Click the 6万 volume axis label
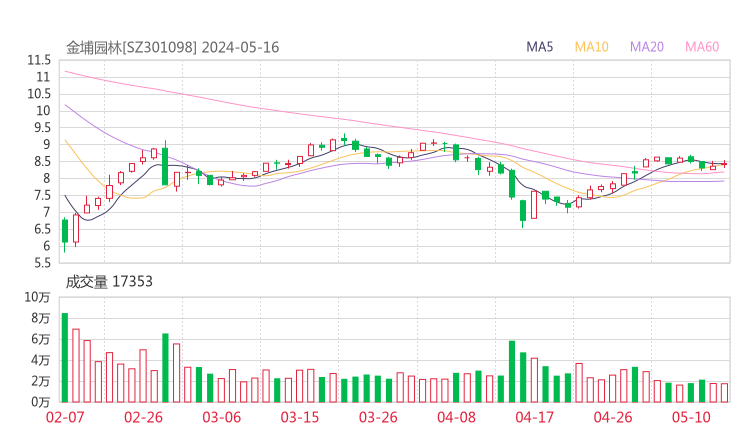The width and height of the screenshot is (740, 440). coord(41,339)
